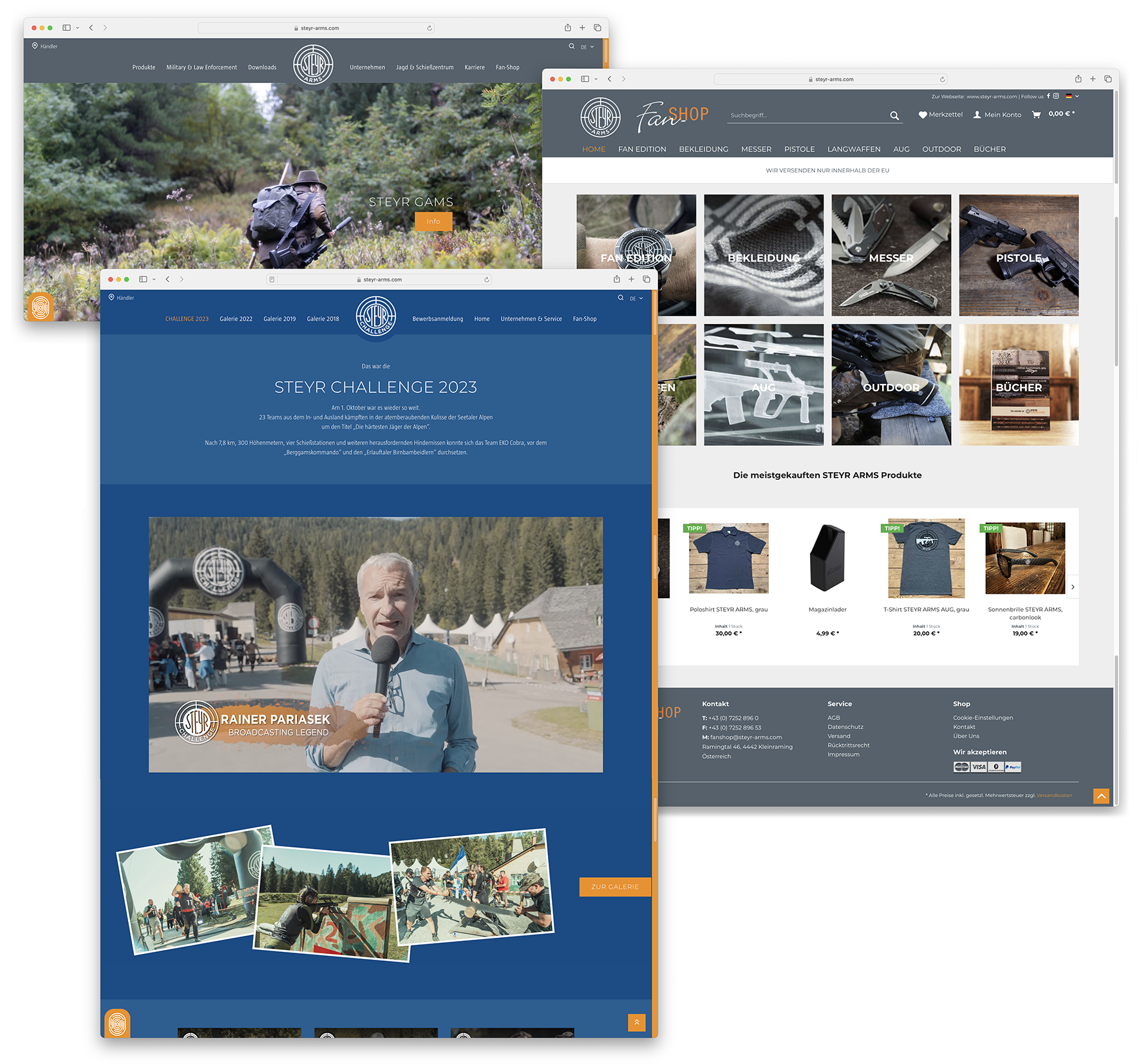This screenshot has height=1064, width=1141.
Task: Open Datenschutz link in footer
Action: coord(845,727)
